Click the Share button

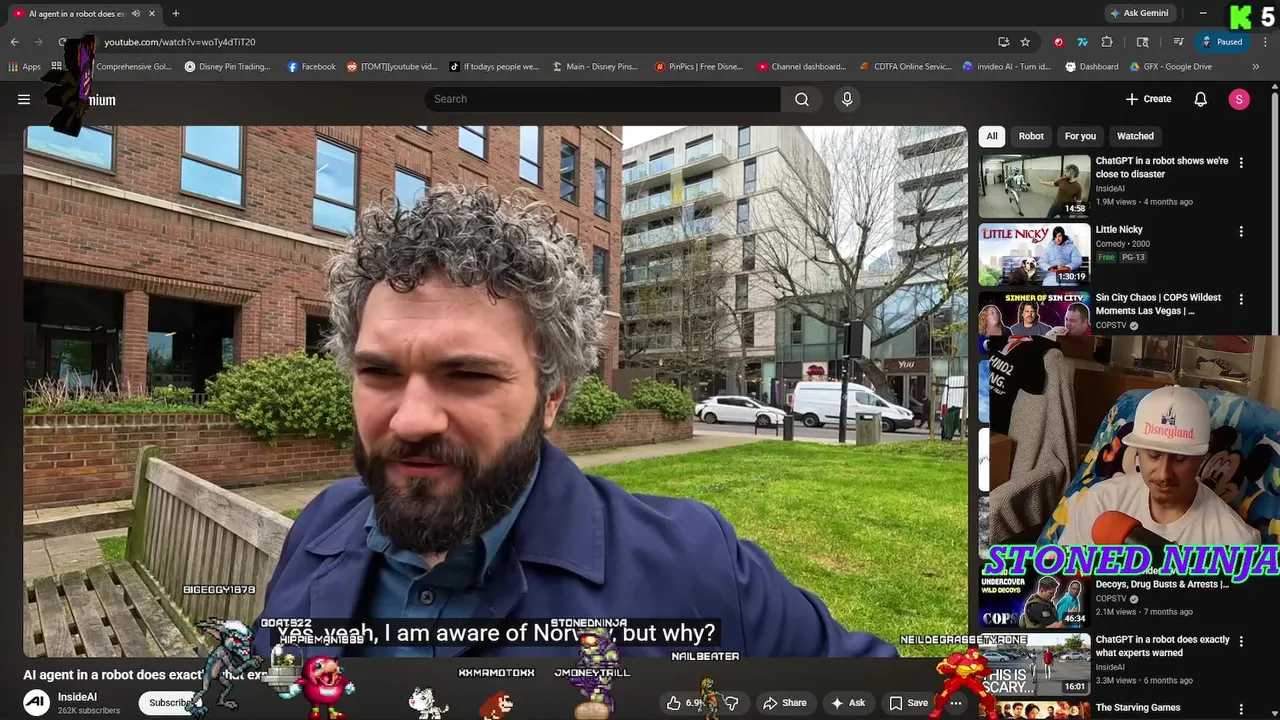[785, 703]
